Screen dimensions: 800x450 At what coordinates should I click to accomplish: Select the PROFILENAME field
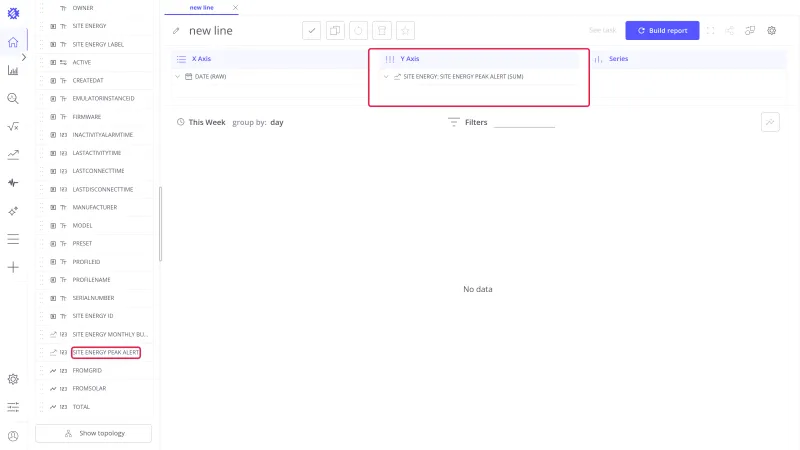(91, 280)
